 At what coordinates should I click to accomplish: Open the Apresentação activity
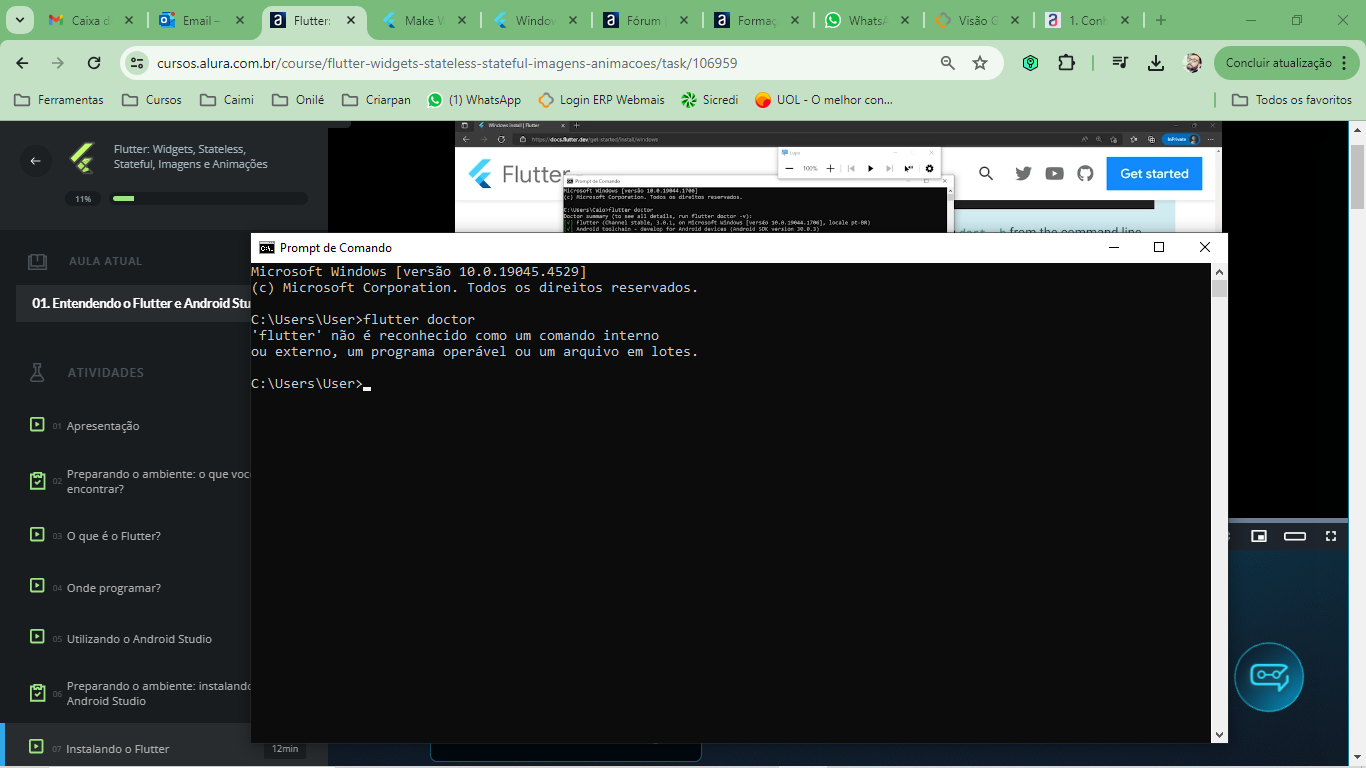pos(103,426)
